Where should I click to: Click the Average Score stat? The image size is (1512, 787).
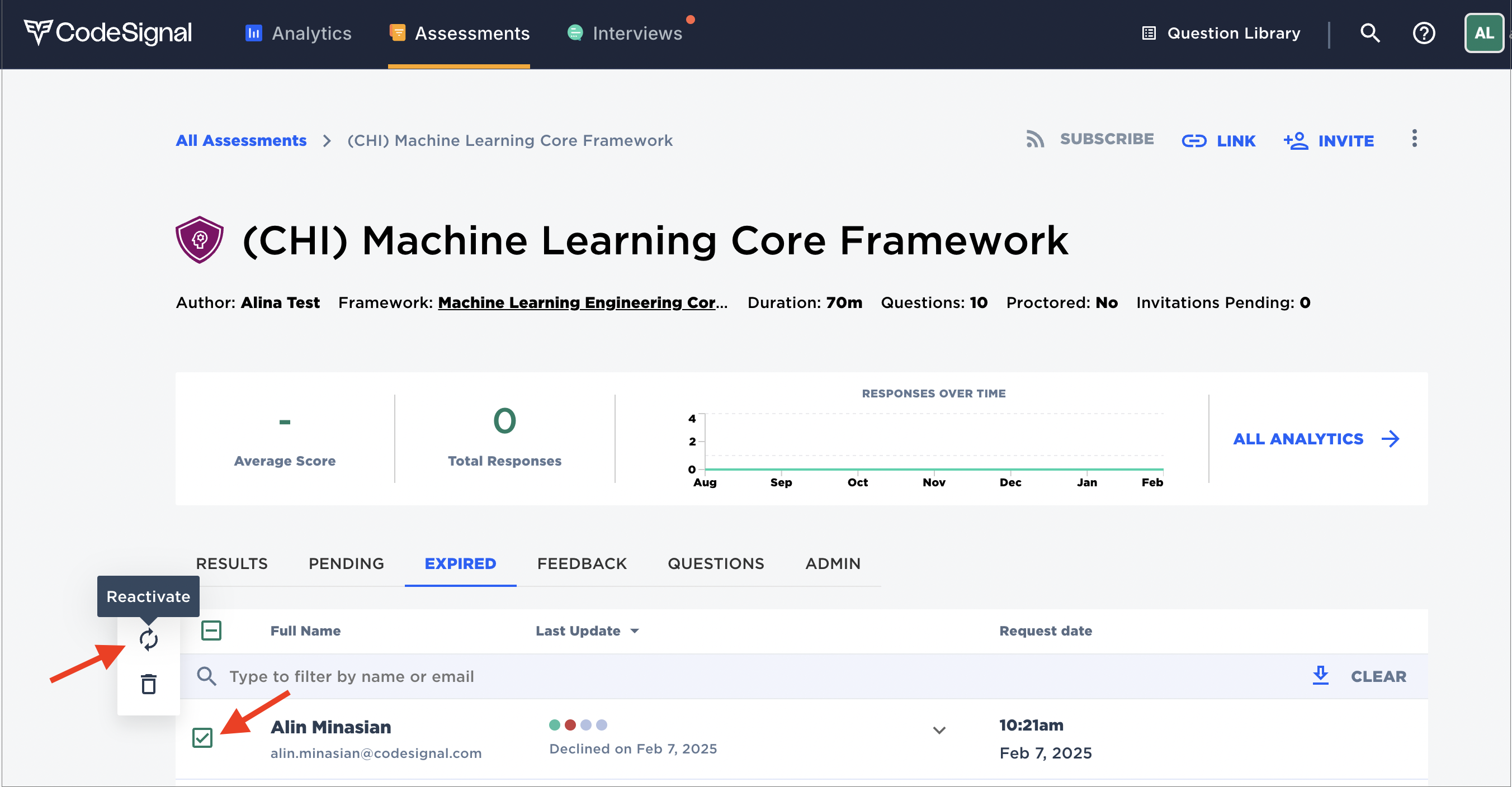click(285, 437)
